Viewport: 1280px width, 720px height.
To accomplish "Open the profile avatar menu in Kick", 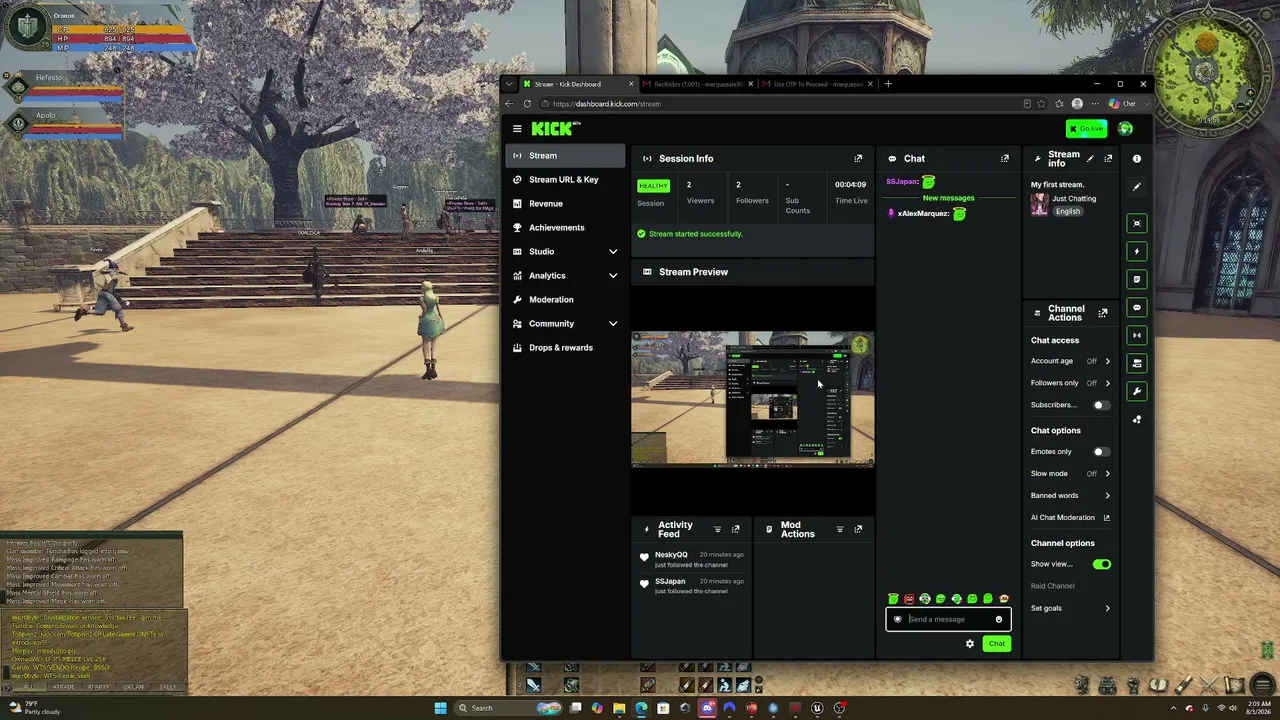I will click(x=1126, y=128).
